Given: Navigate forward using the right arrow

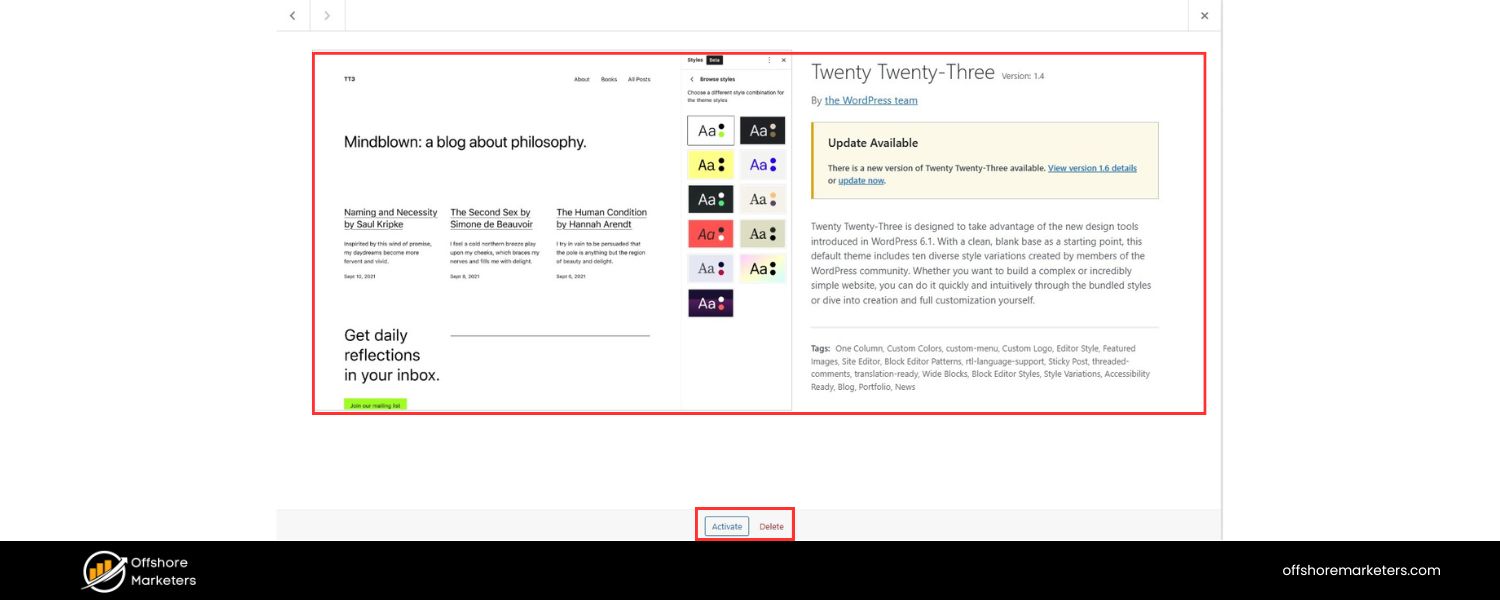Looking at the screenshot, I should tap(327, 16).
